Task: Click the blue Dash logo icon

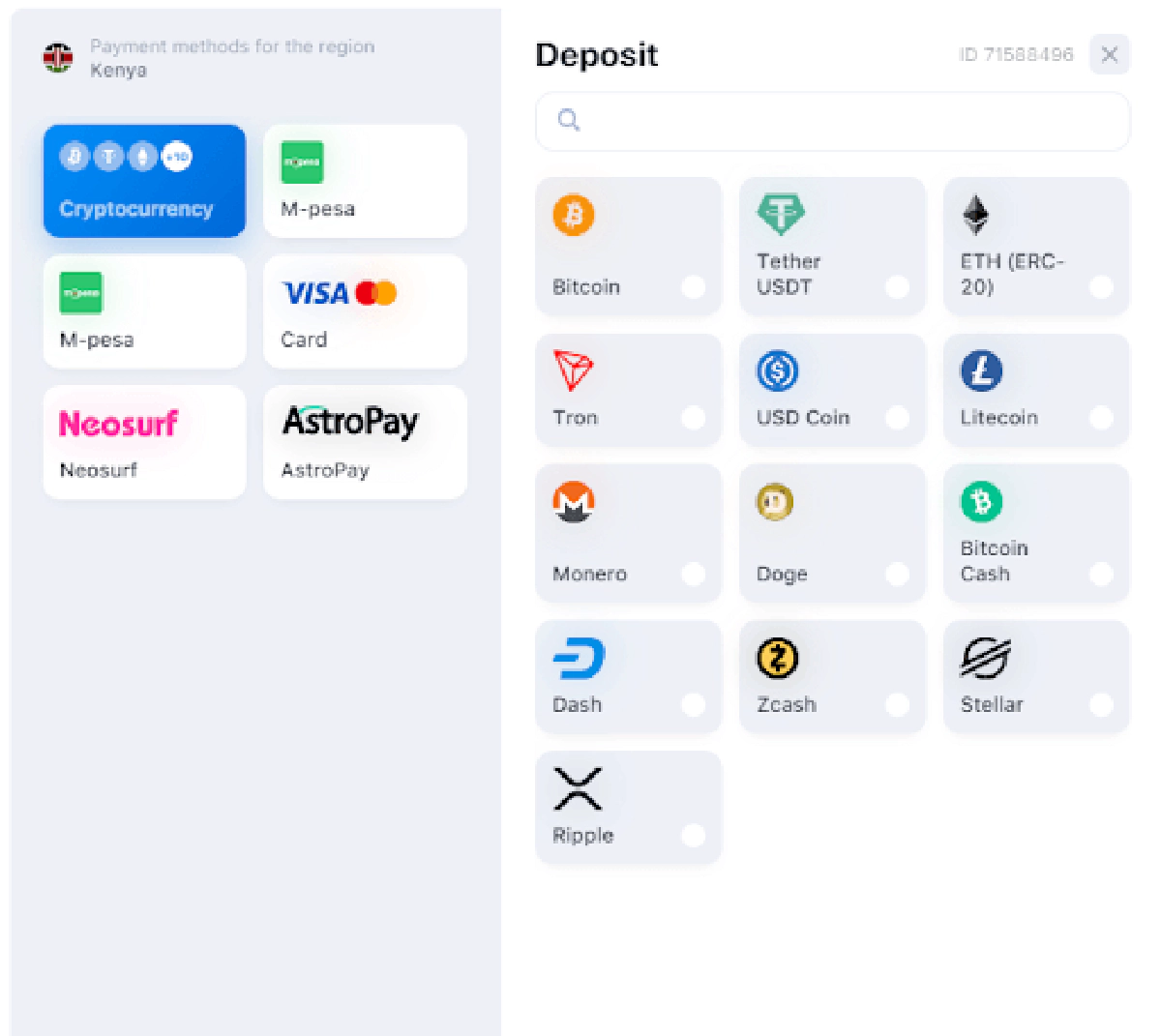Action: (x=579, y=659)
